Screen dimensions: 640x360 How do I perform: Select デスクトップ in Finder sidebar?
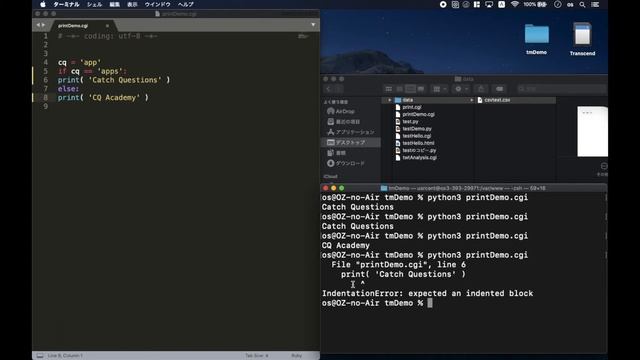click(351, 142)
